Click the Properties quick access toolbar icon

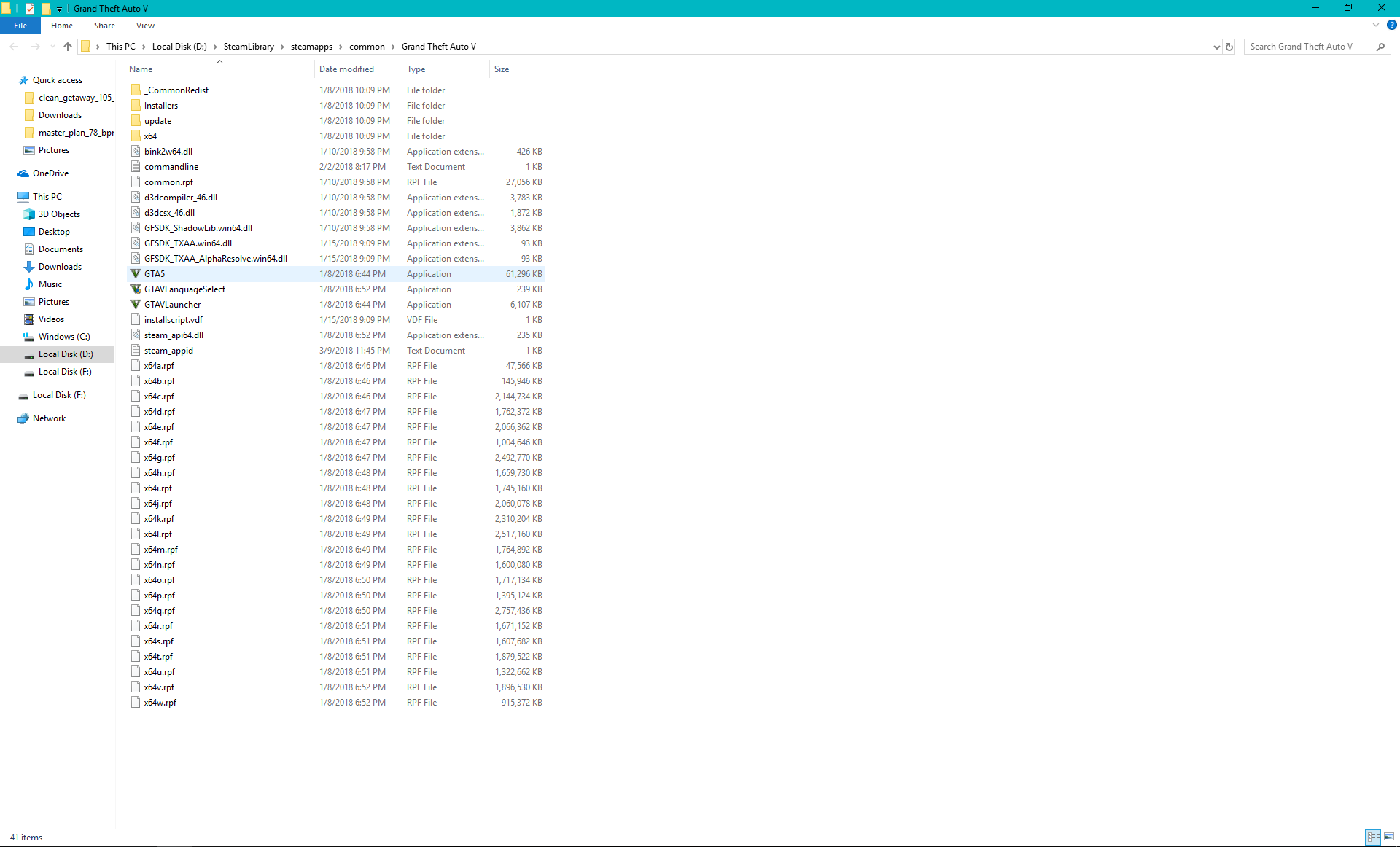(30, 8)
